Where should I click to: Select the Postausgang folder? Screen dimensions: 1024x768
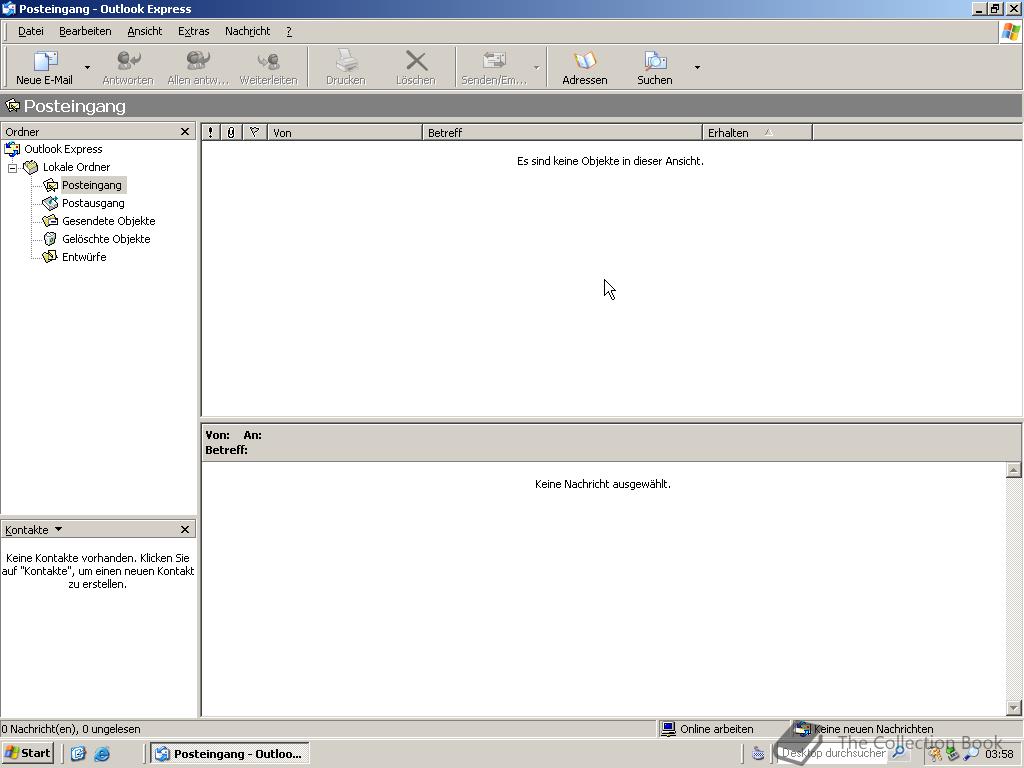(x=93, y=203)
